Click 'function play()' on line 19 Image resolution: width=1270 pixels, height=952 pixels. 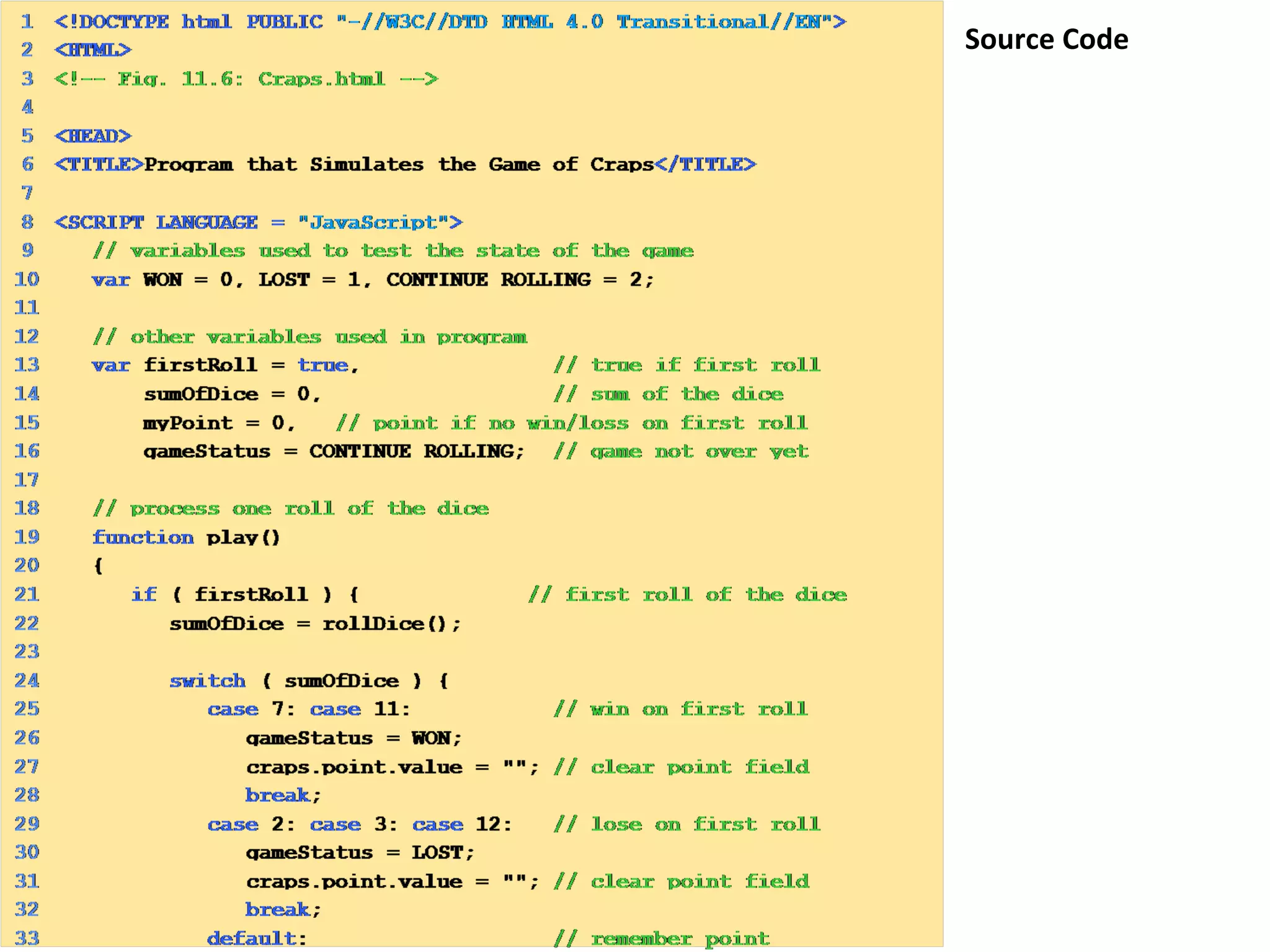coord(187,537)
